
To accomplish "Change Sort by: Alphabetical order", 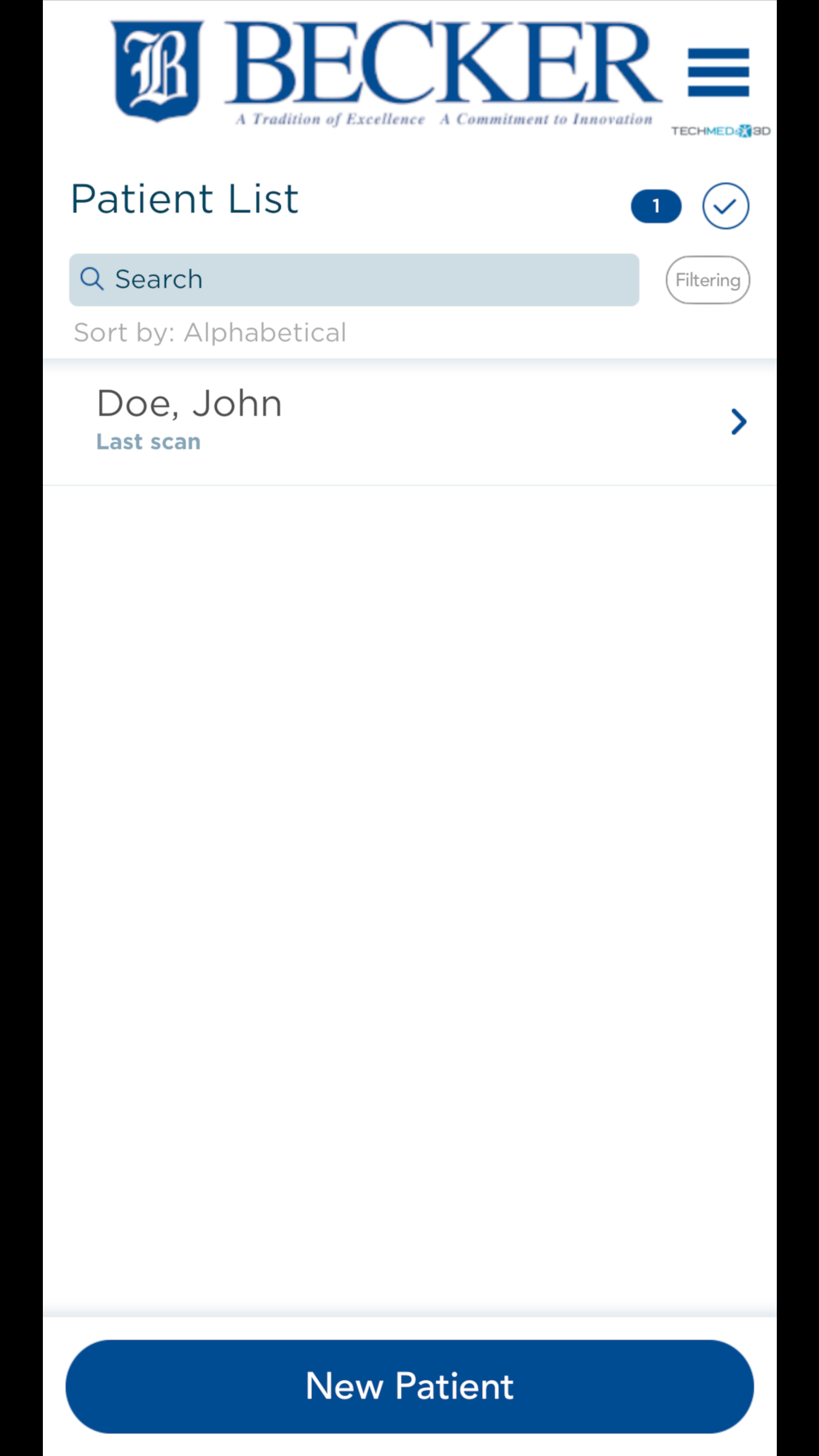I will point(210,332).
